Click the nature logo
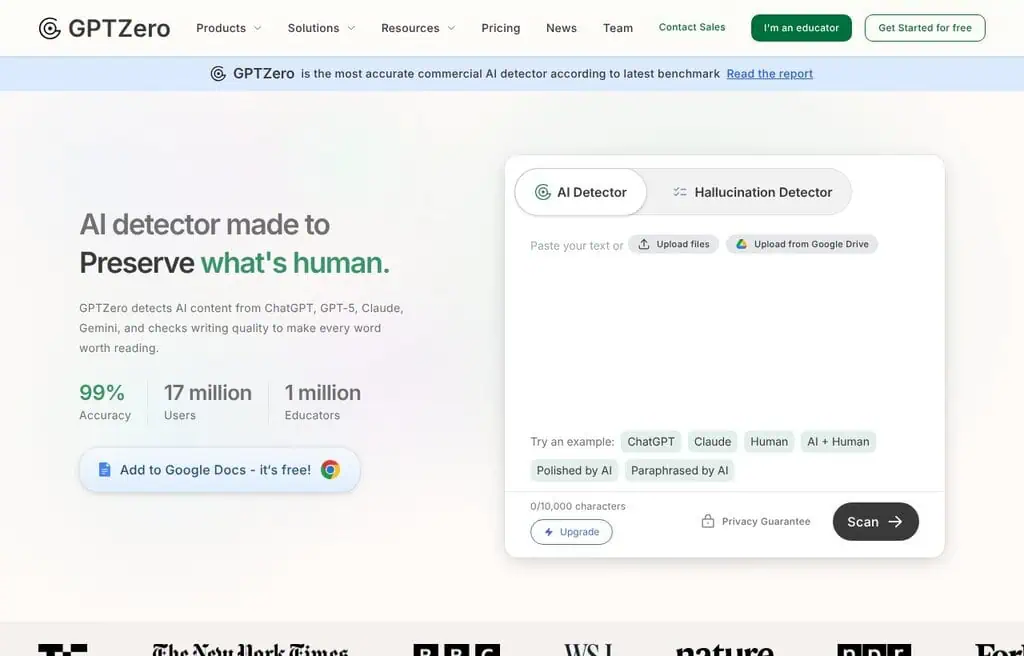Viewport: 1024px width, 656px height. click(x=725, y=649)
